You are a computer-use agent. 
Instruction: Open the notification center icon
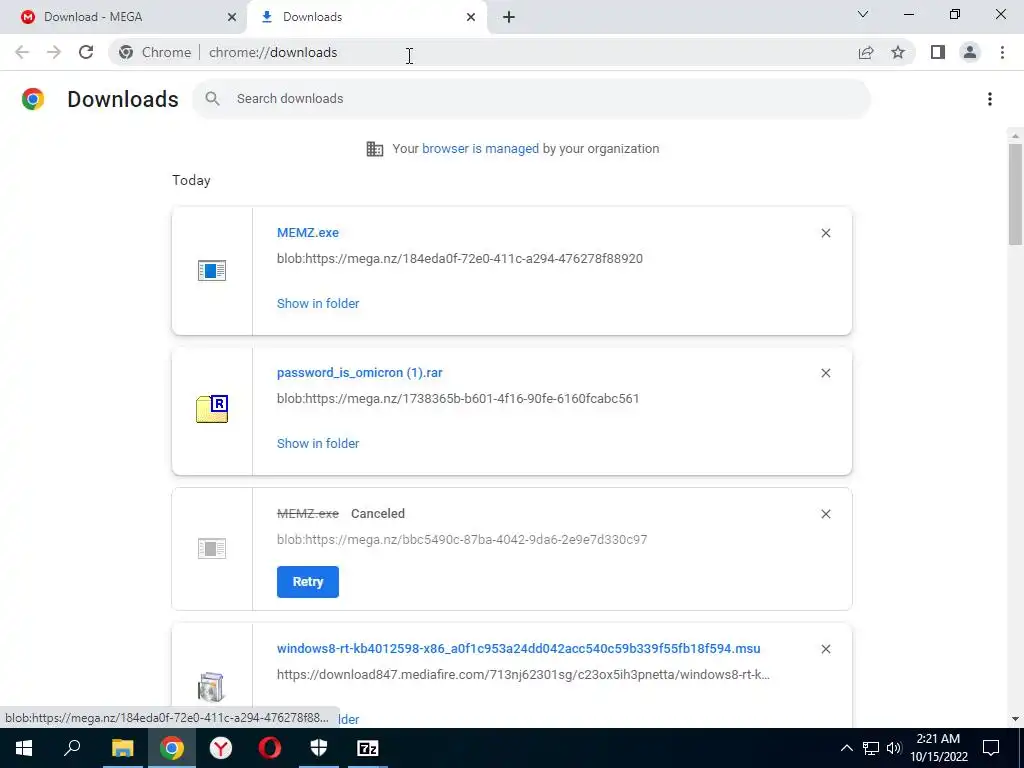coord(991,748)
